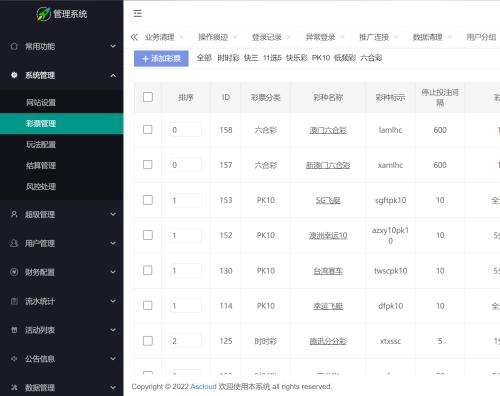Close the 推广连接 tab

click(396, 37)
